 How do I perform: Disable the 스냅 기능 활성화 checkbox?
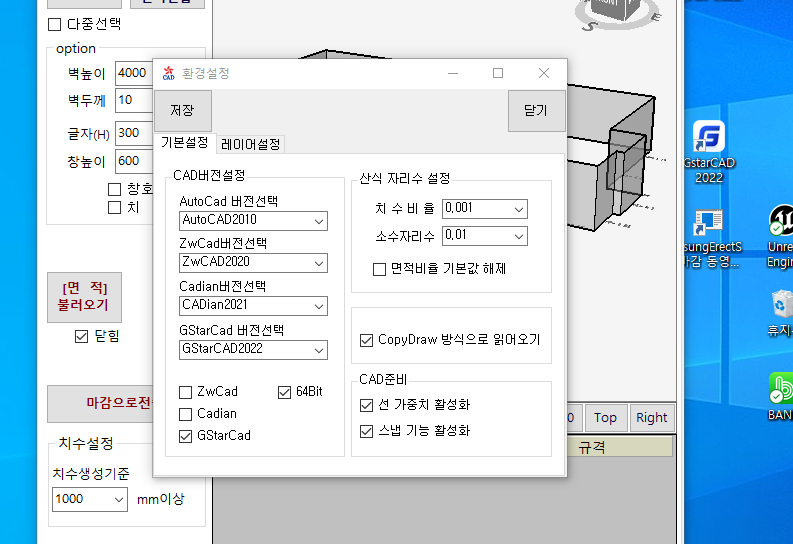click(x=366, y=431)
